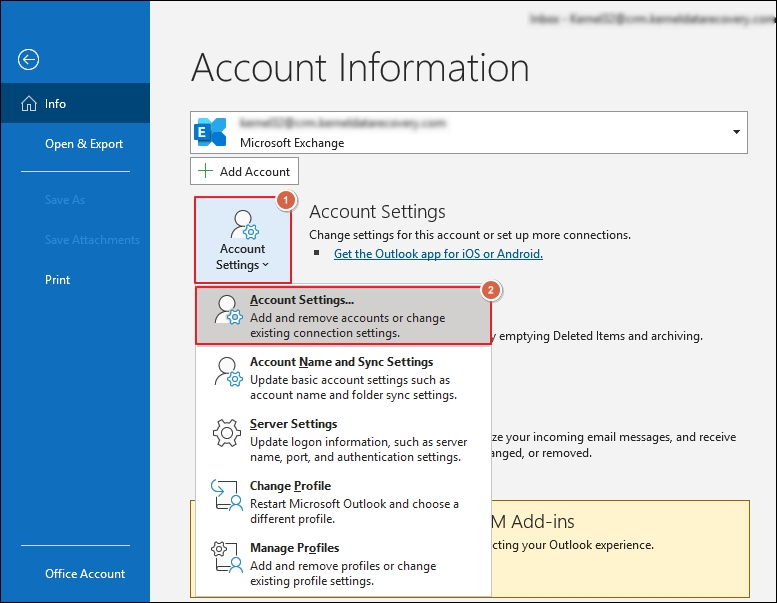Click the Add Account button

tap(244, 171)
